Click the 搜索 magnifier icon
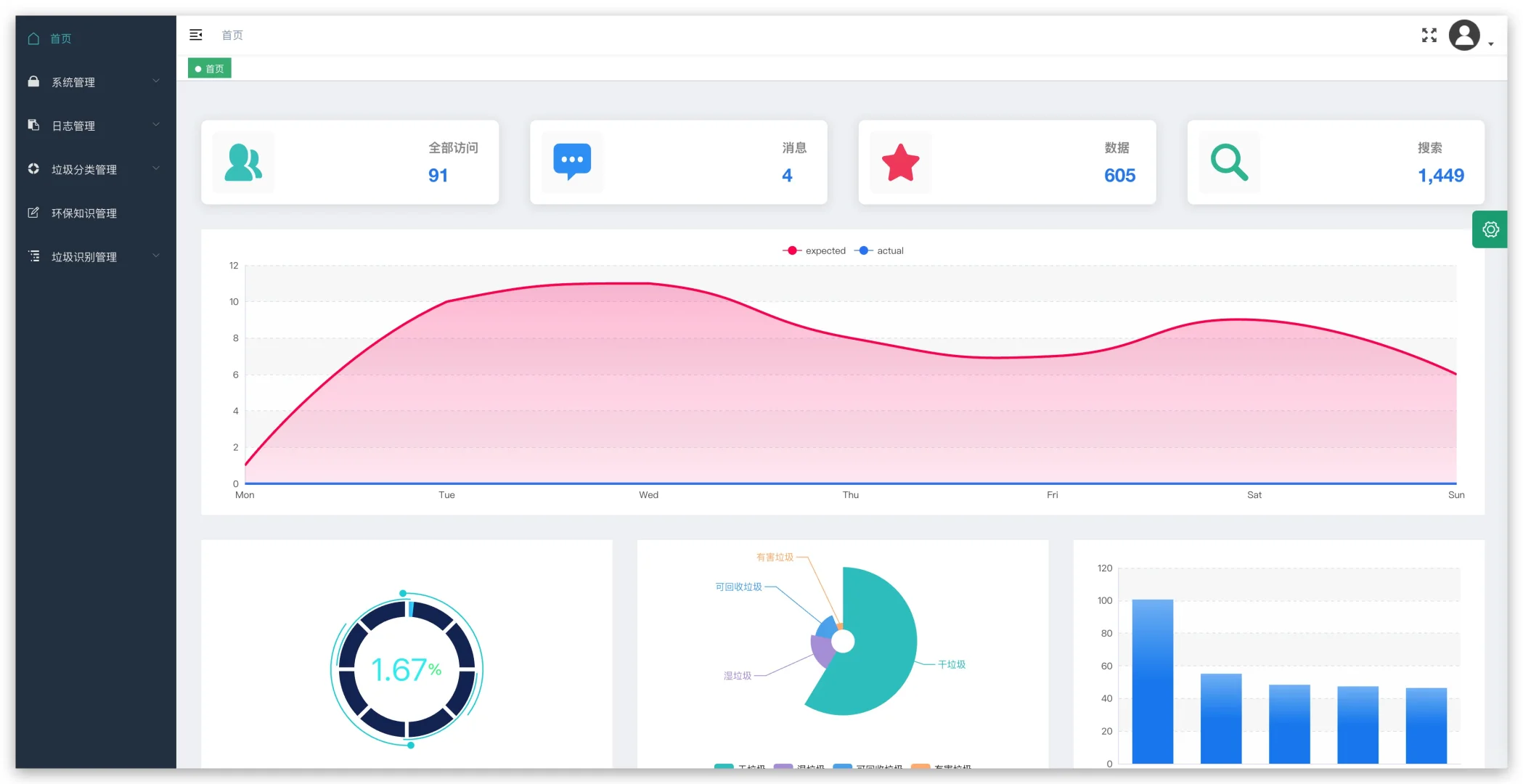1523x784 pixels. coord(1229,162)
